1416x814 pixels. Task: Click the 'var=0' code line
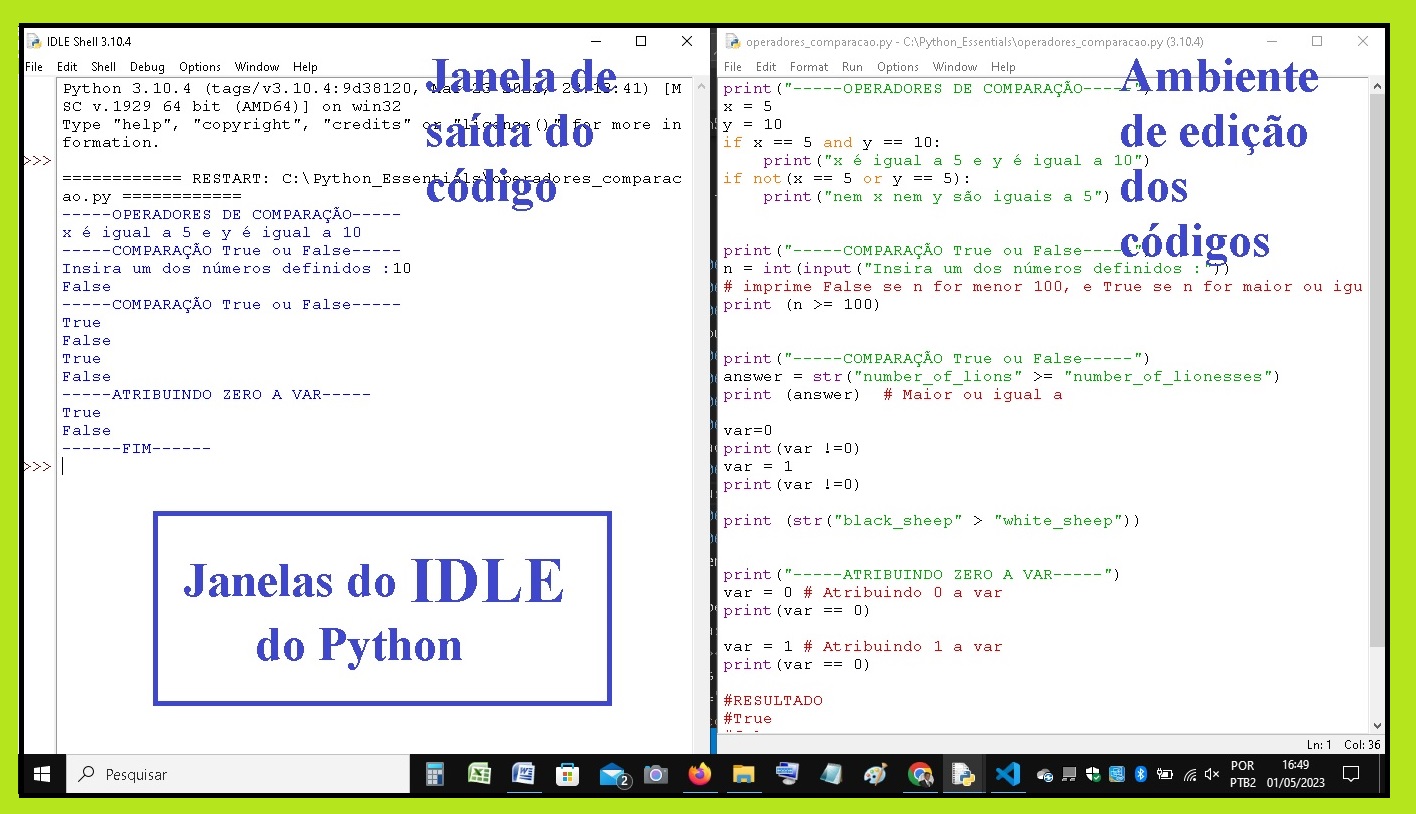coord(748,430)
